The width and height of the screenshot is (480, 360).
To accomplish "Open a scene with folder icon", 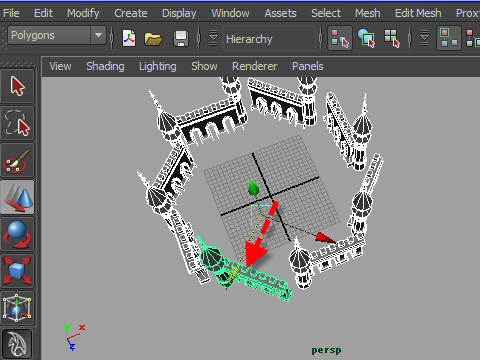I will pyautogui.click(x=153, y=39).
